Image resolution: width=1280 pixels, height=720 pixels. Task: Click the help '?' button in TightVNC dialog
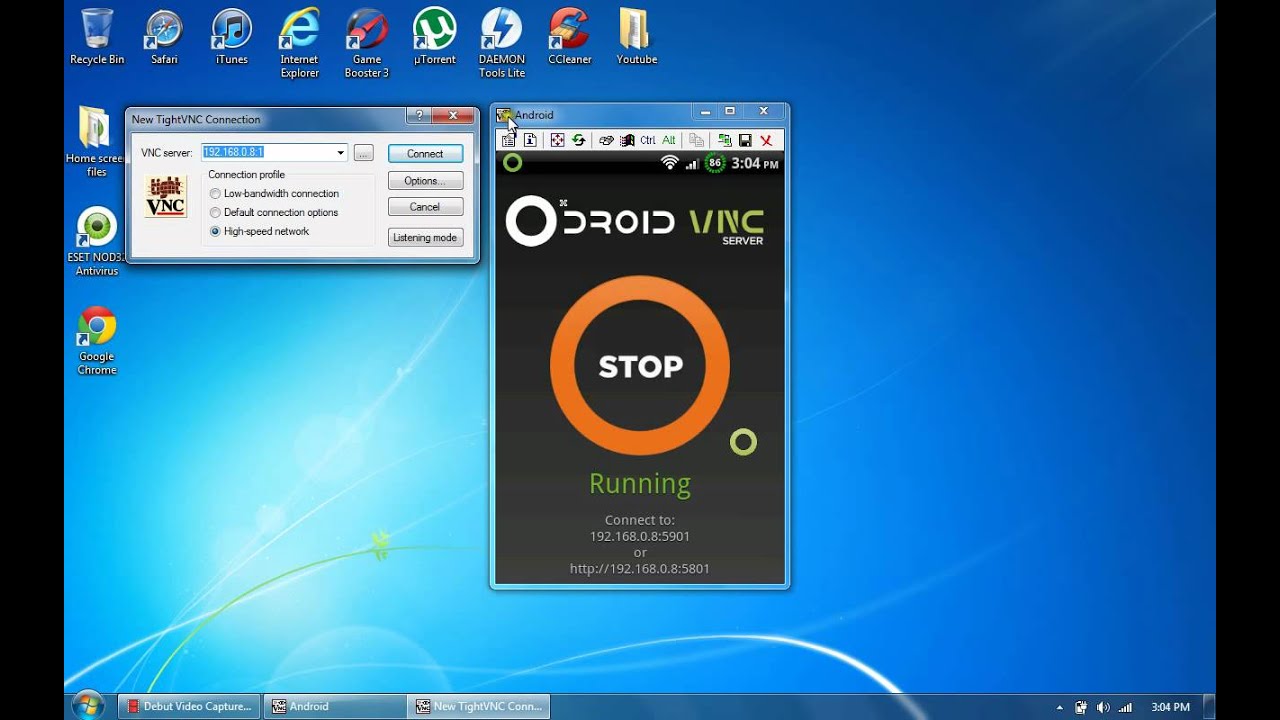(x=419, y=115)
